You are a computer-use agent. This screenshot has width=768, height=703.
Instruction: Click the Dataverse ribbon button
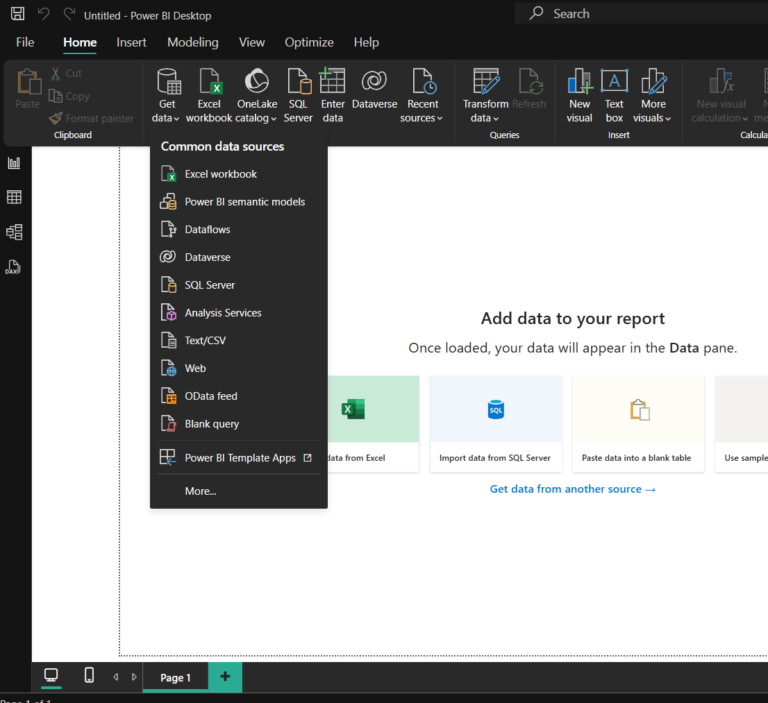pos(374,89)
